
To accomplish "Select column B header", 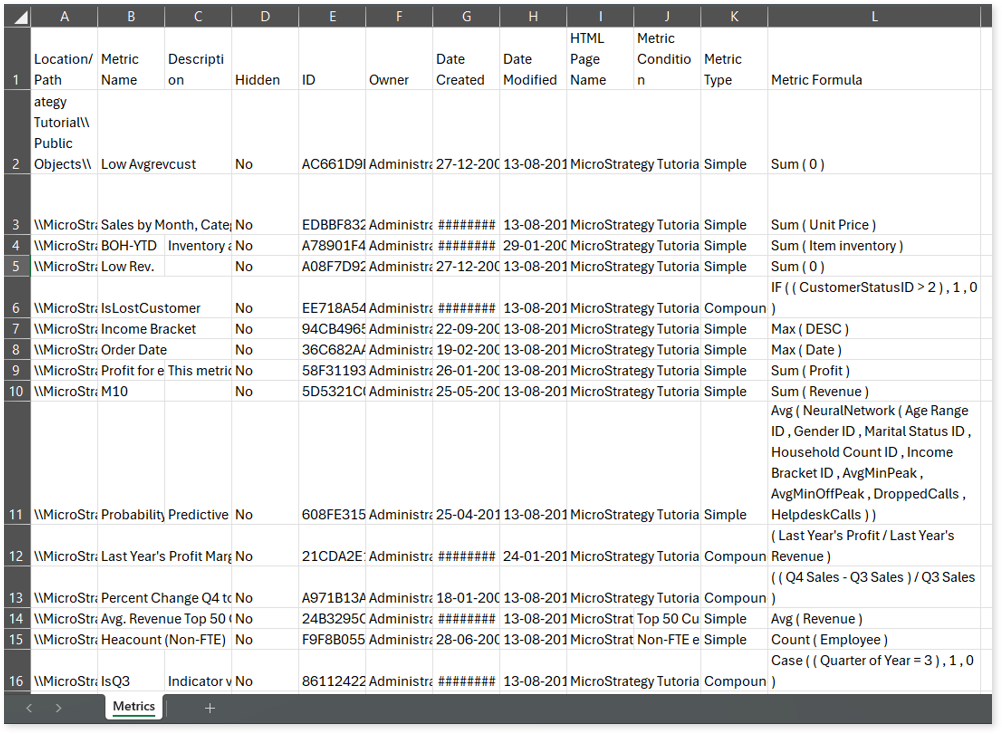I will click(x=131, y=17).
